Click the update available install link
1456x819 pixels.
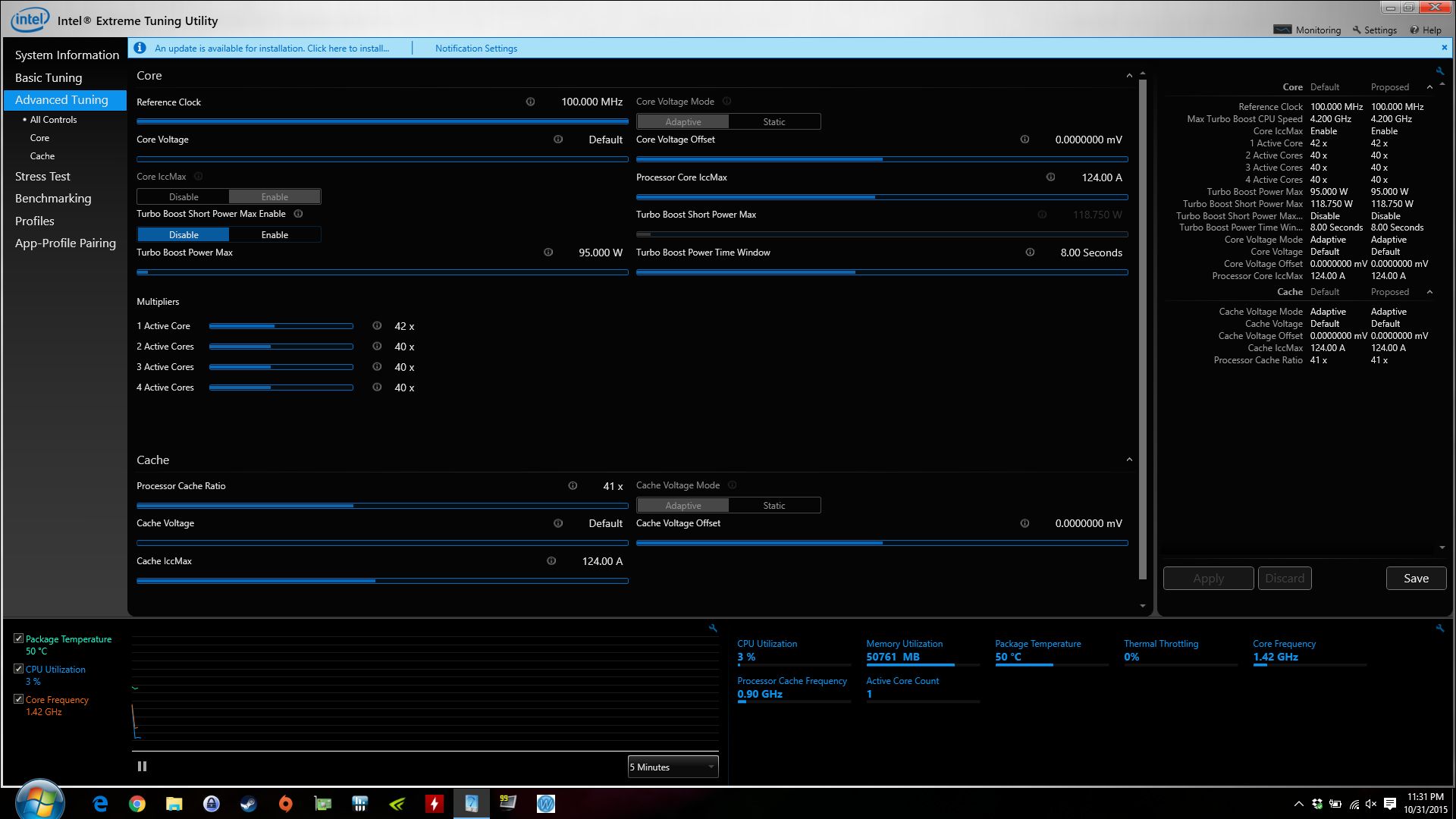pos(271,48)
